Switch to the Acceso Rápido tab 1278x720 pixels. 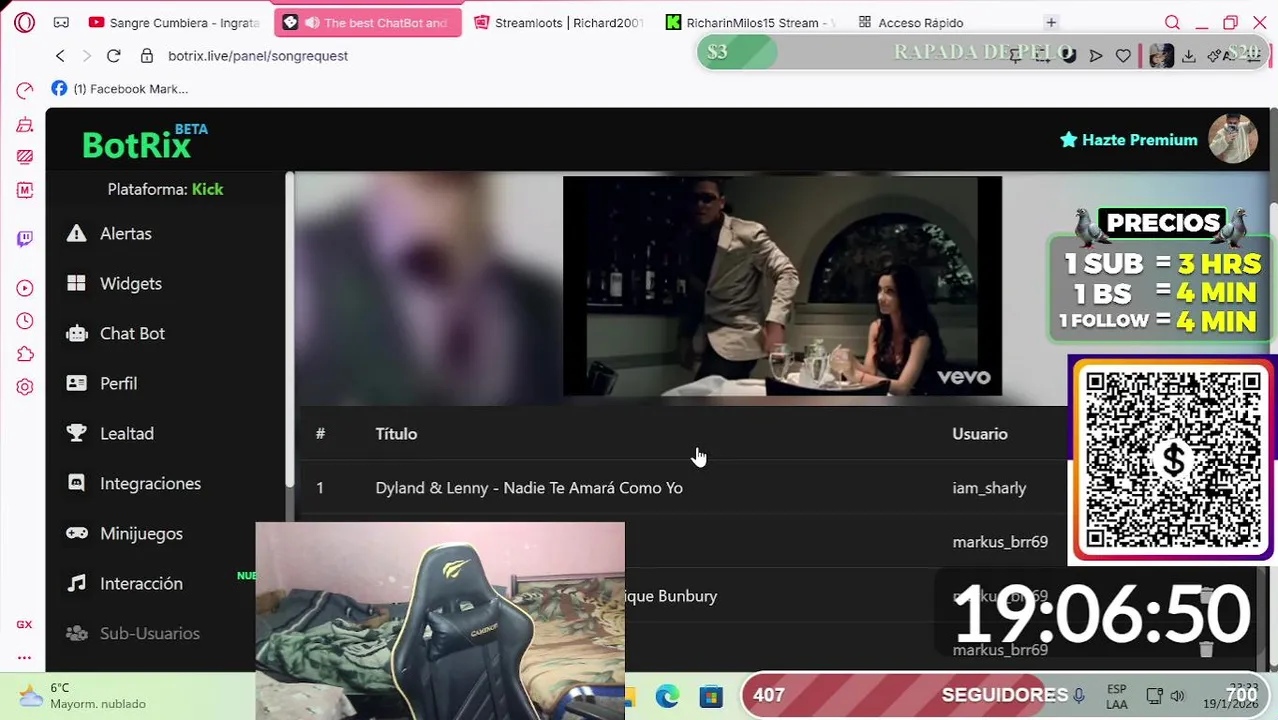click(910, 22)
